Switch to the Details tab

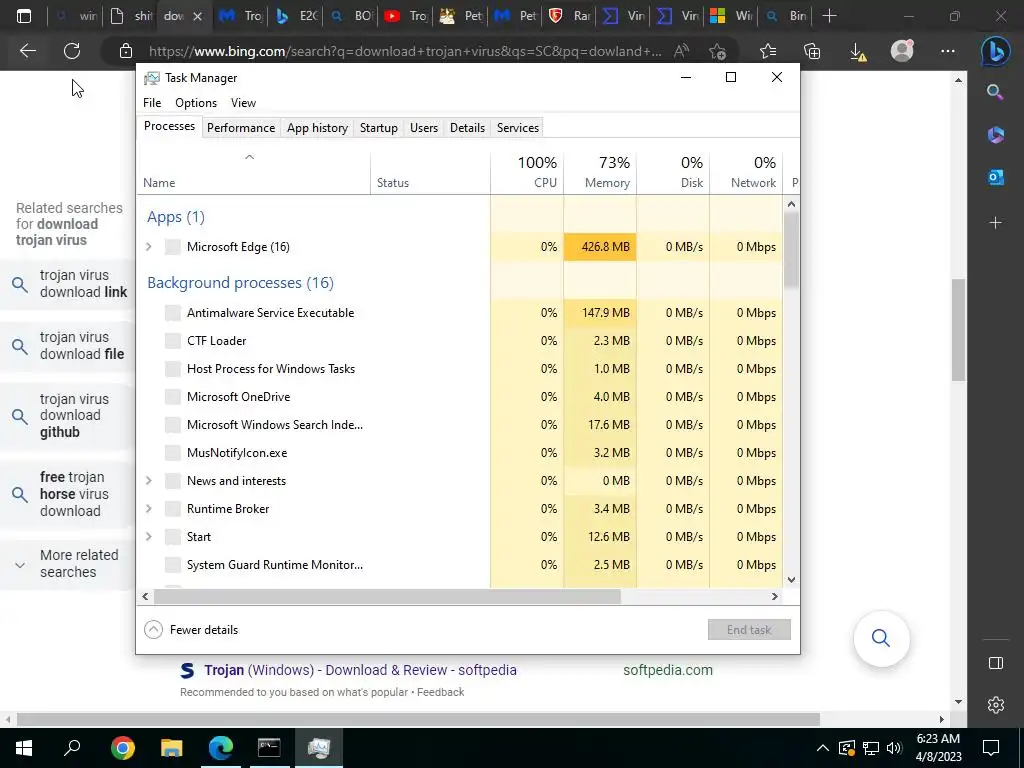(468, 128)
